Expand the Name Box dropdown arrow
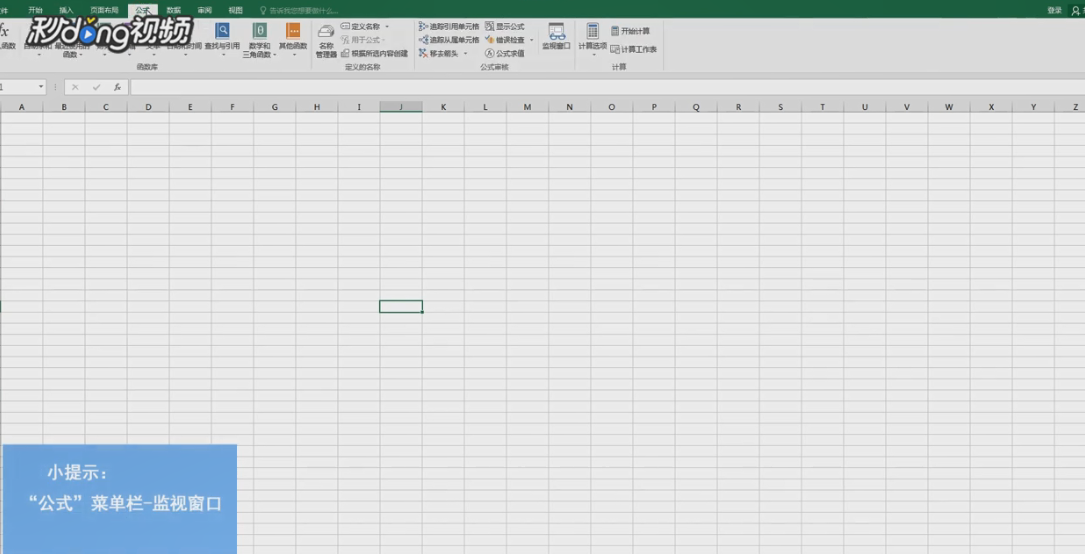This screenshot has width=1085, height=554. click(41, 87)
